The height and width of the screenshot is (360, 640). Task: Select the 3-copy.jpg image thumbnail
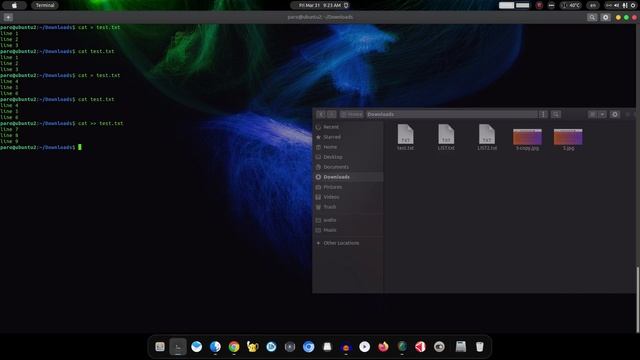527,137
